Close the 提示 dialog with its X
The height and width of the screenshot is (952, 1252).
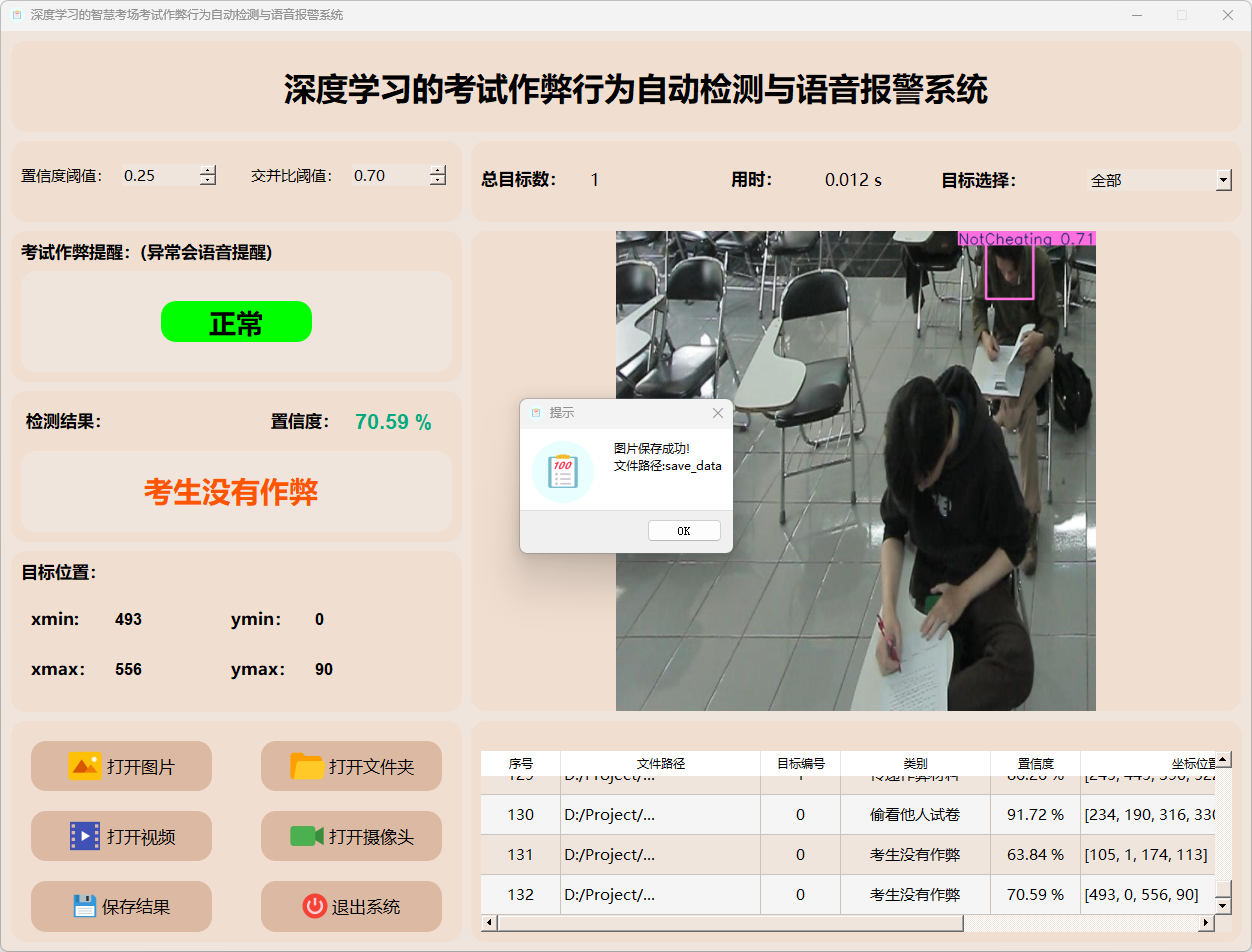tap(717, 413)
